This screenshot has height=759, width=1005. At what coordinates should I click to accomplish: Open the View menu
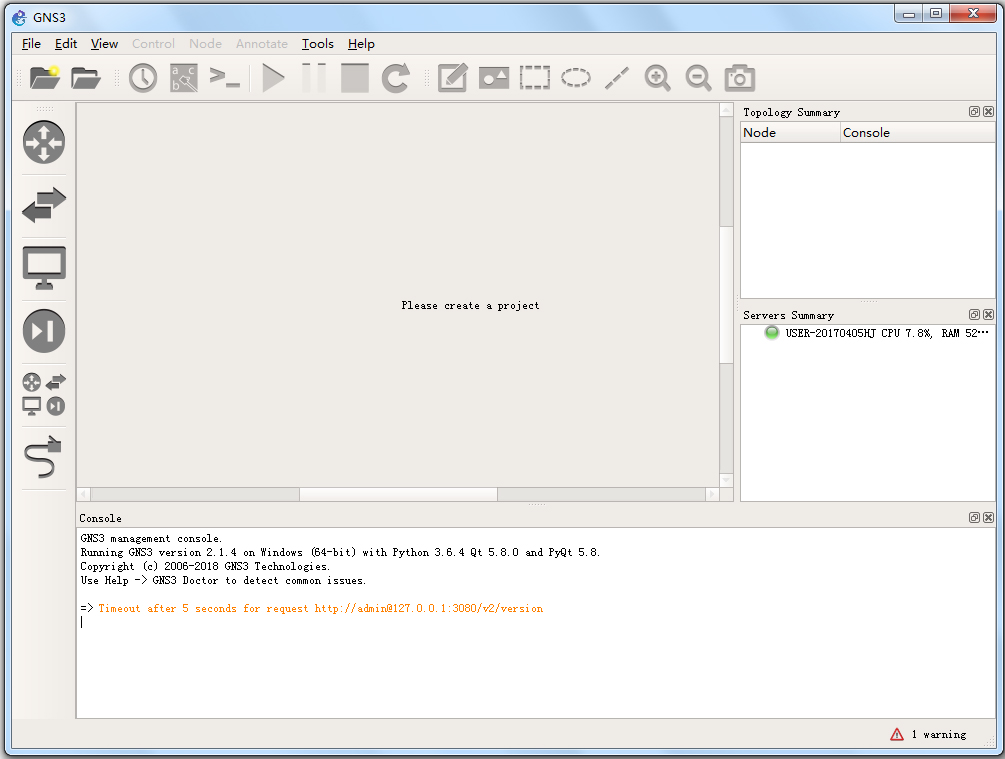coord(104,44)
